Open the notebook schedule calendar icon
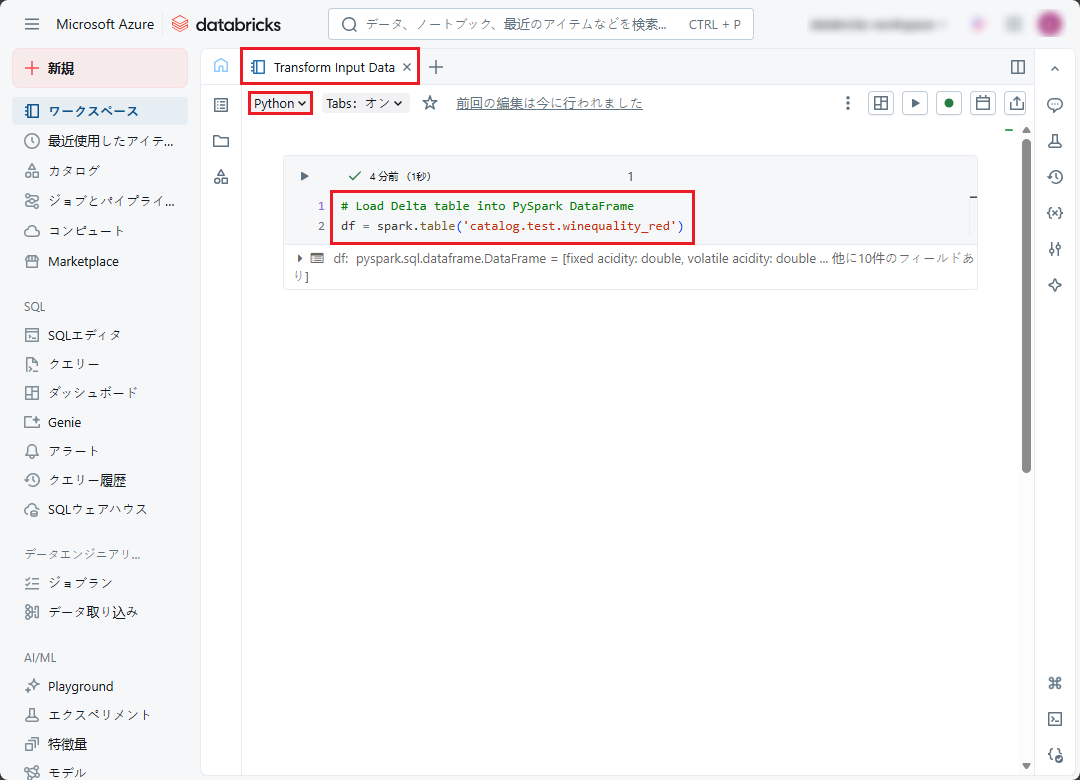 point(982,103)
